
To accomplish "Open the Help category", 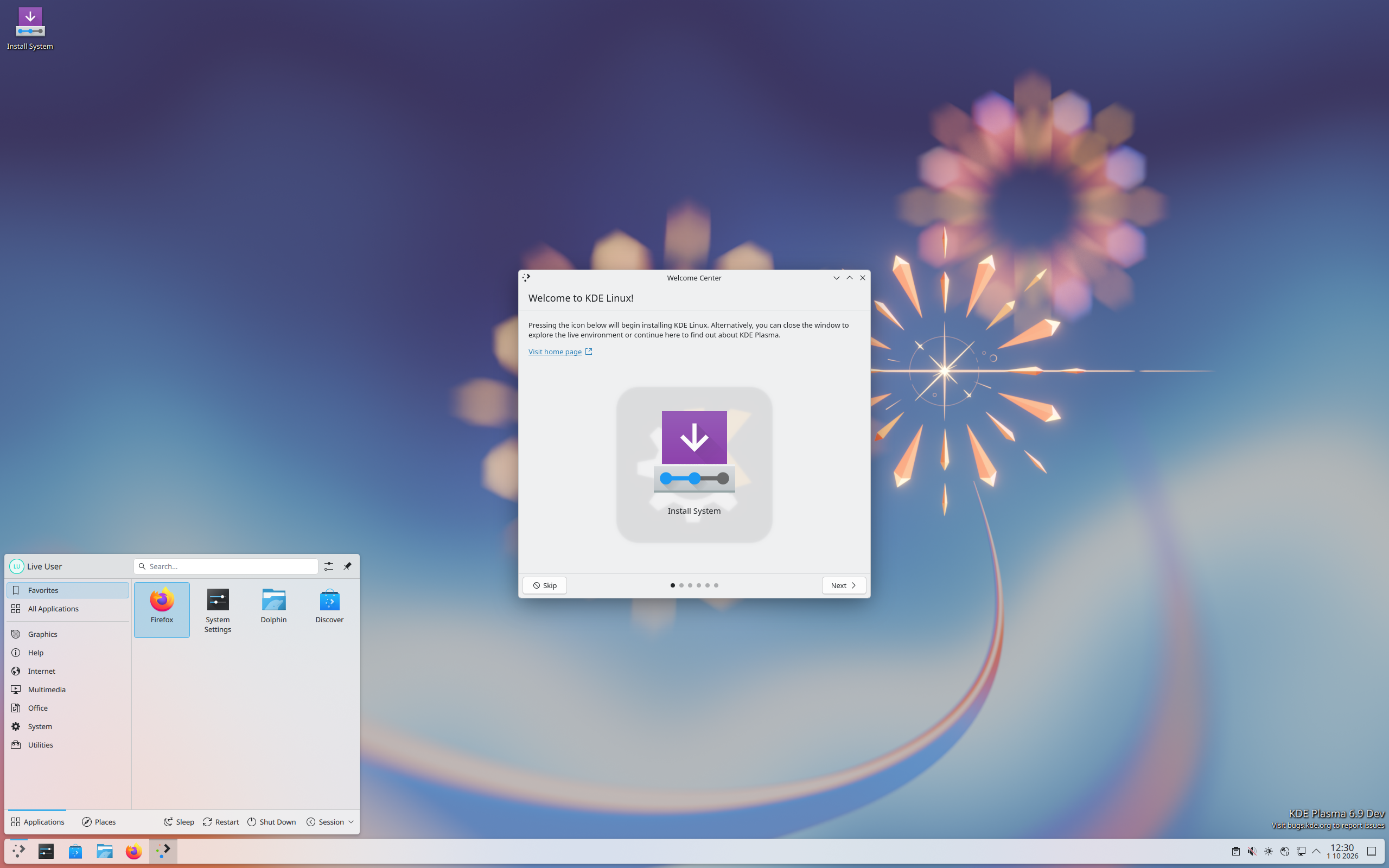I will coord(68,653).
